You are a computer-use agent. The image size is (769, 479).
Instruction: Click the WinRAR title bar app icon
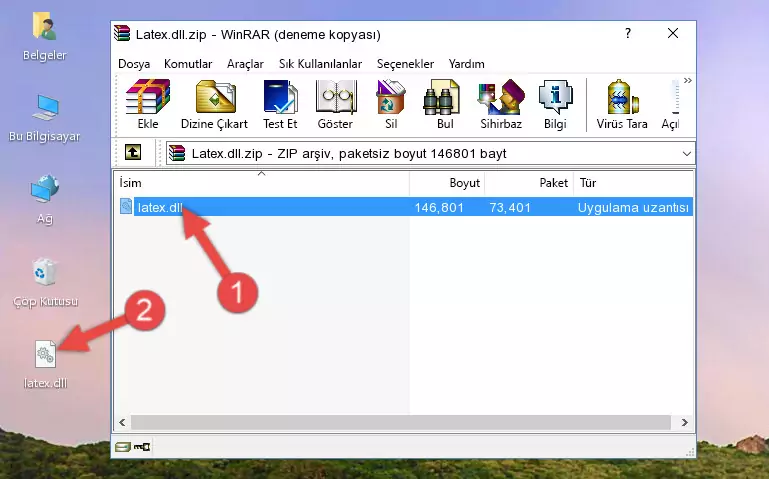(122, 33)
